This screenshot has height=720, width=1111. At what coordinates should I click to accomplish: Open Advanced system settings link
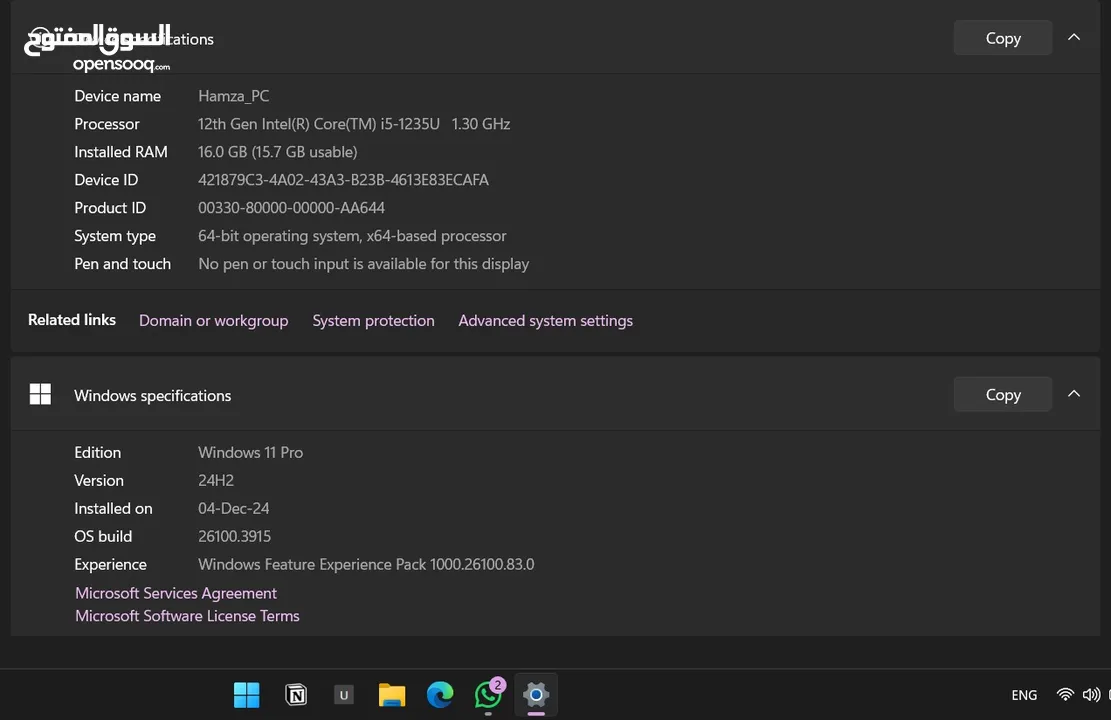coord(546,320)
